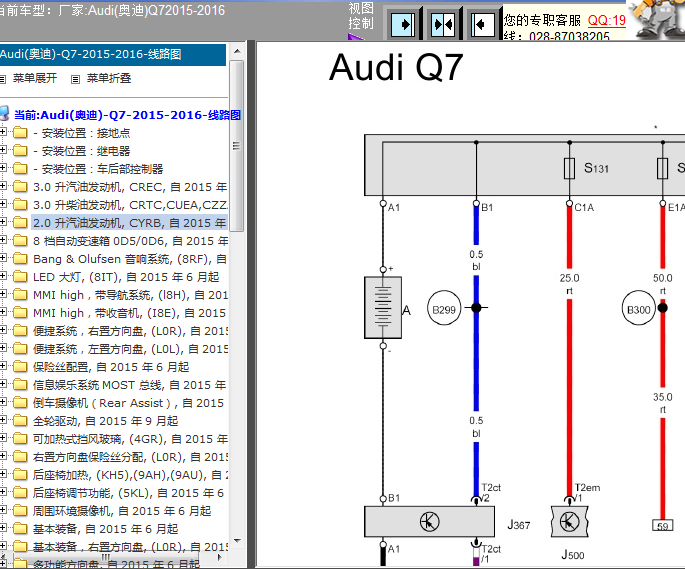Click the B299 connection circle

(444, 309)
